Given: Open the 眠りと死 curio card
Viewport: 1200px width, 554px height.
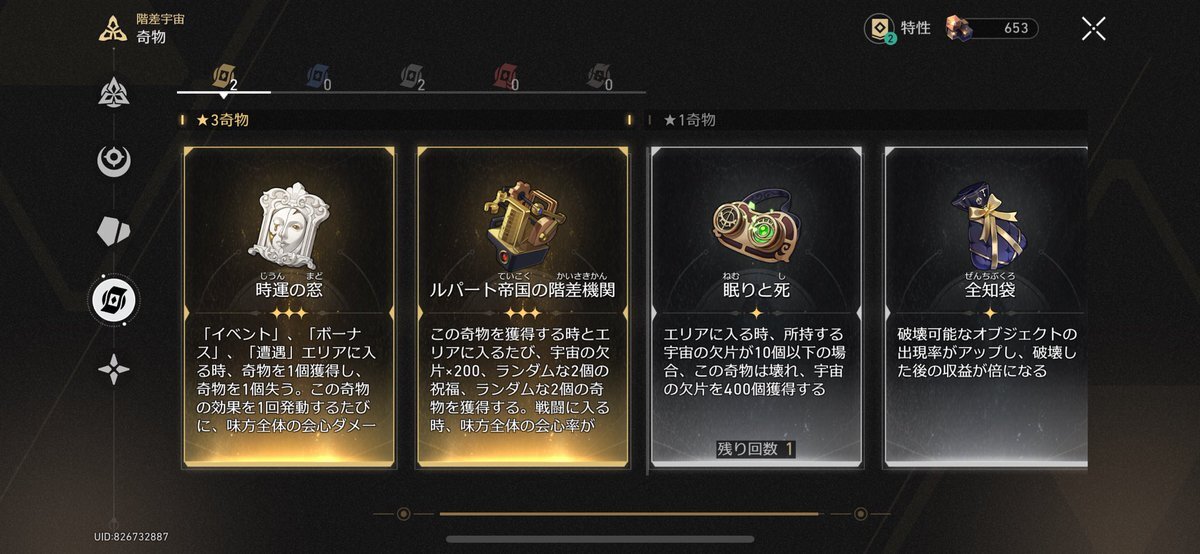Looking at the screenshot, I should tap(756, 307).
